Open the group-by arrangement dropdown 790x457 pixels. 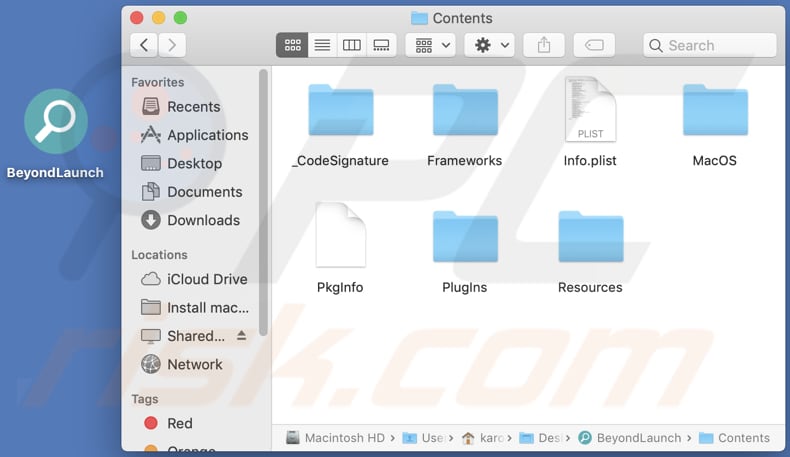pyautogui.click(x=433, y=45)
